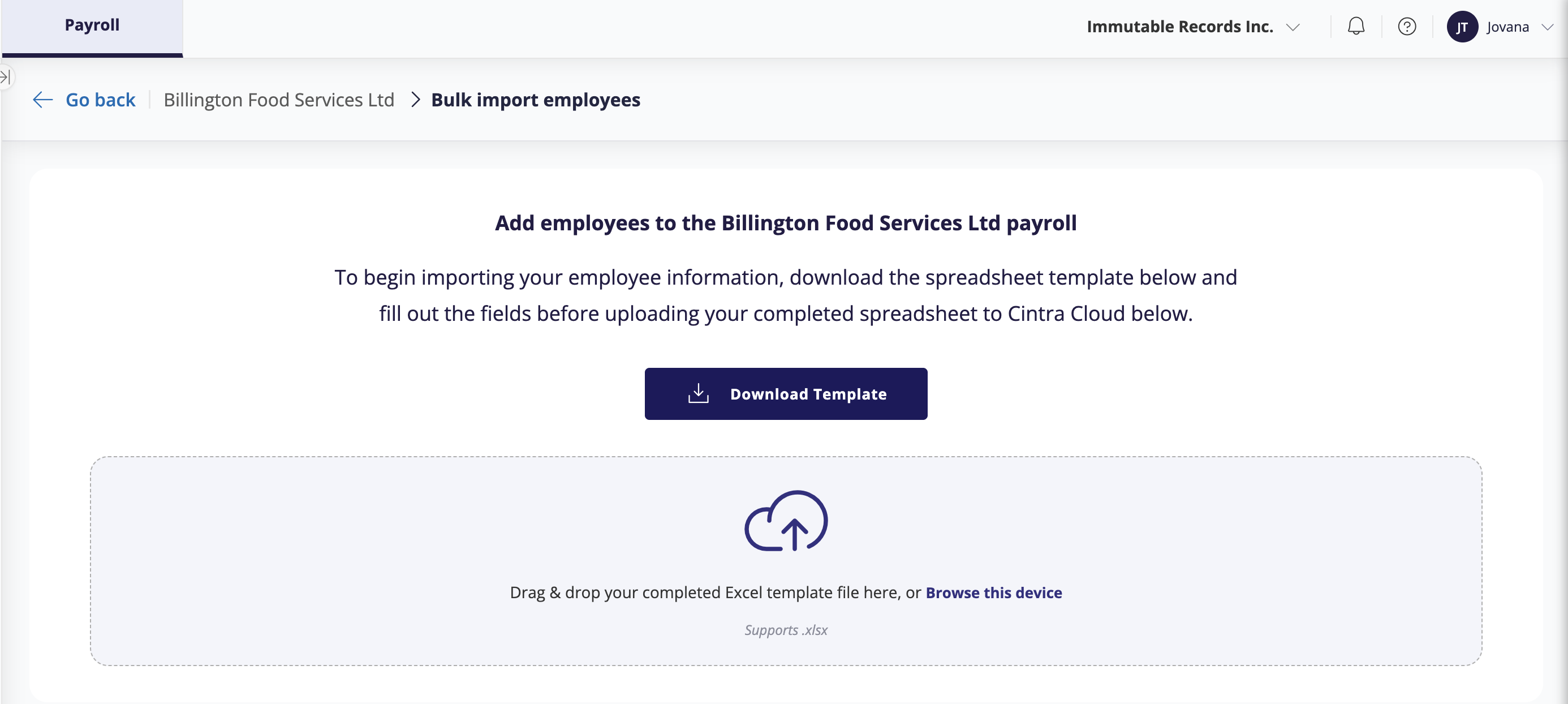Click the help question mark icon
This screenshot has height=704, width=1568.
click(1407, 27)
